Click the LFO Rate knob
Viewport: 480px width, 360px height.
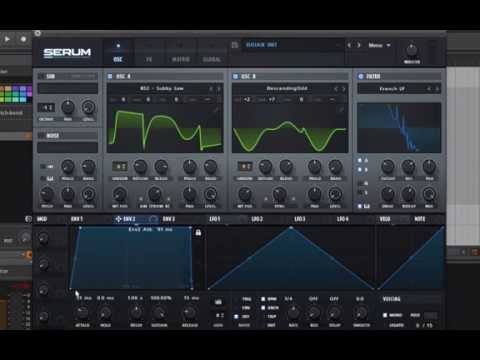pos(293,313)
